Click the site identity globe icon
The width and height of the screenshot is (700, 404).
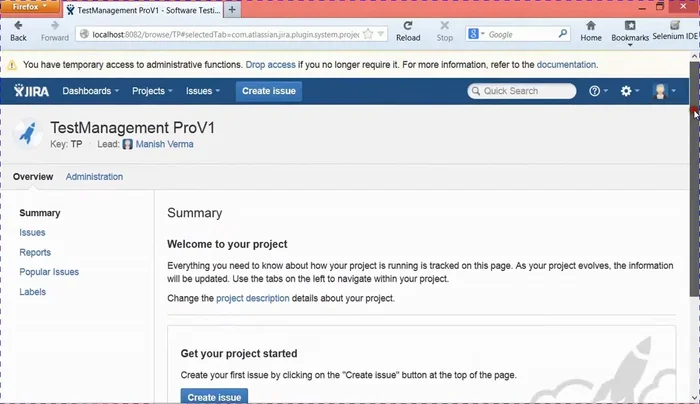(x=84, y=34)
